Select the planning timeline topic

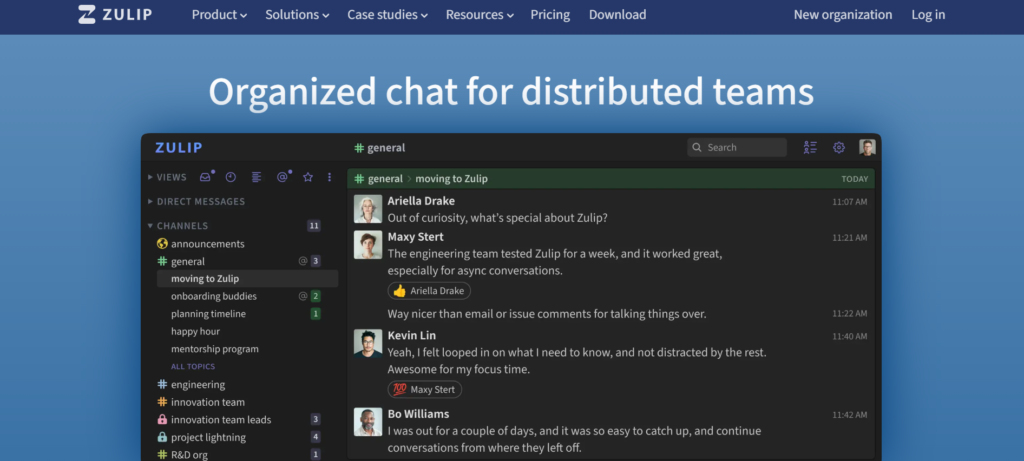pos(208,313)
